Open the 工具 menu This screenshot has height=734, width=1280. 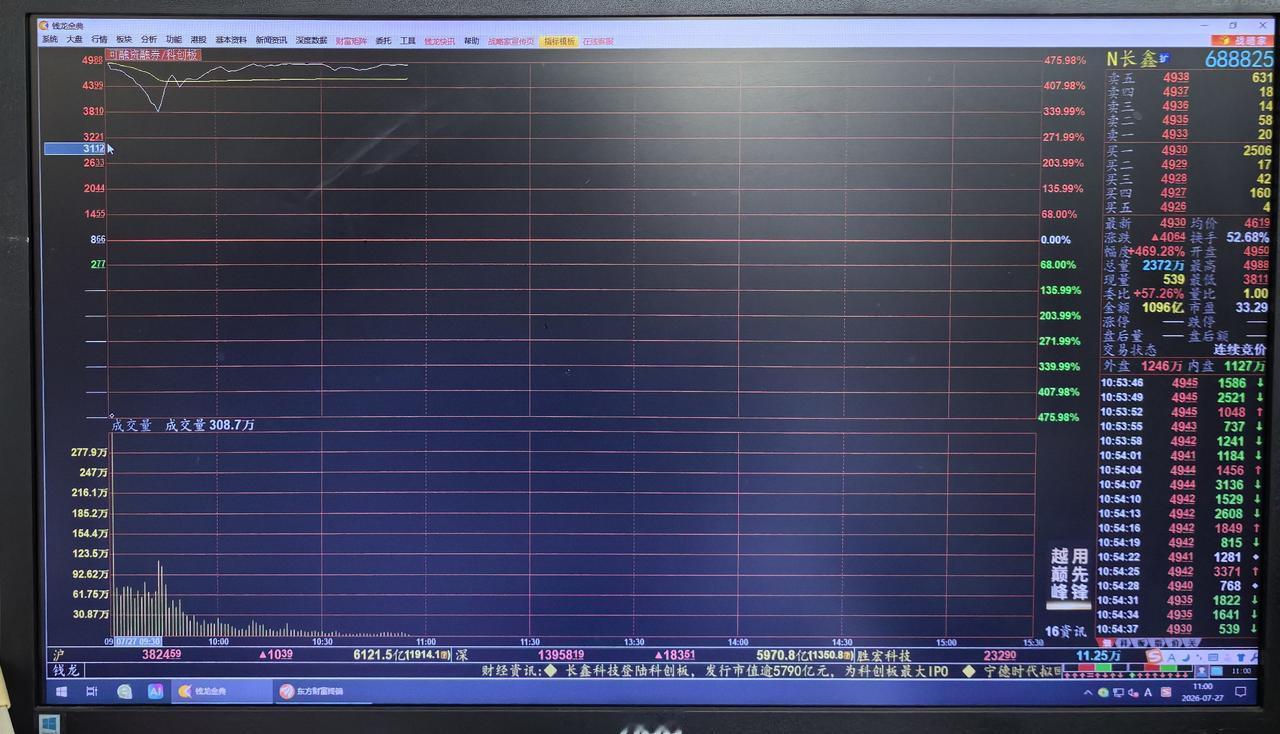coord(408,42)
